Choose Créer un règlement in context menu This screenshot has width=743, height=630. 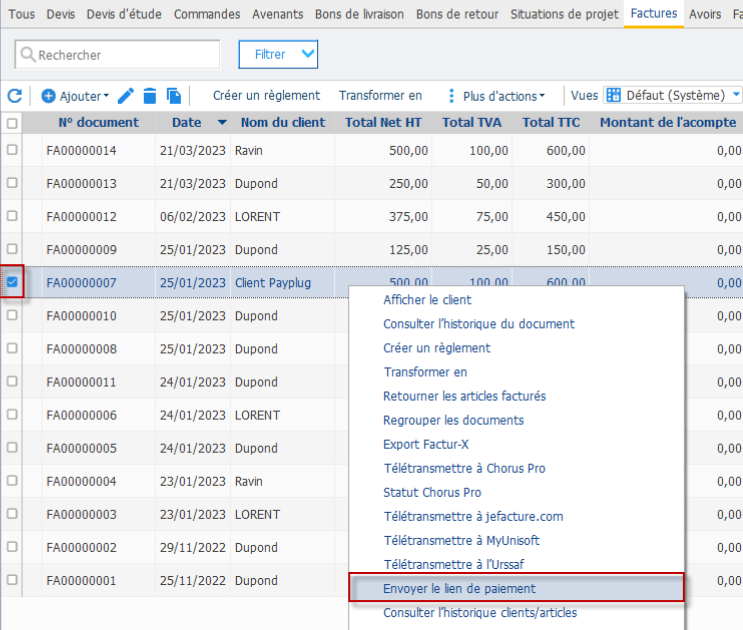pos(437,348)
